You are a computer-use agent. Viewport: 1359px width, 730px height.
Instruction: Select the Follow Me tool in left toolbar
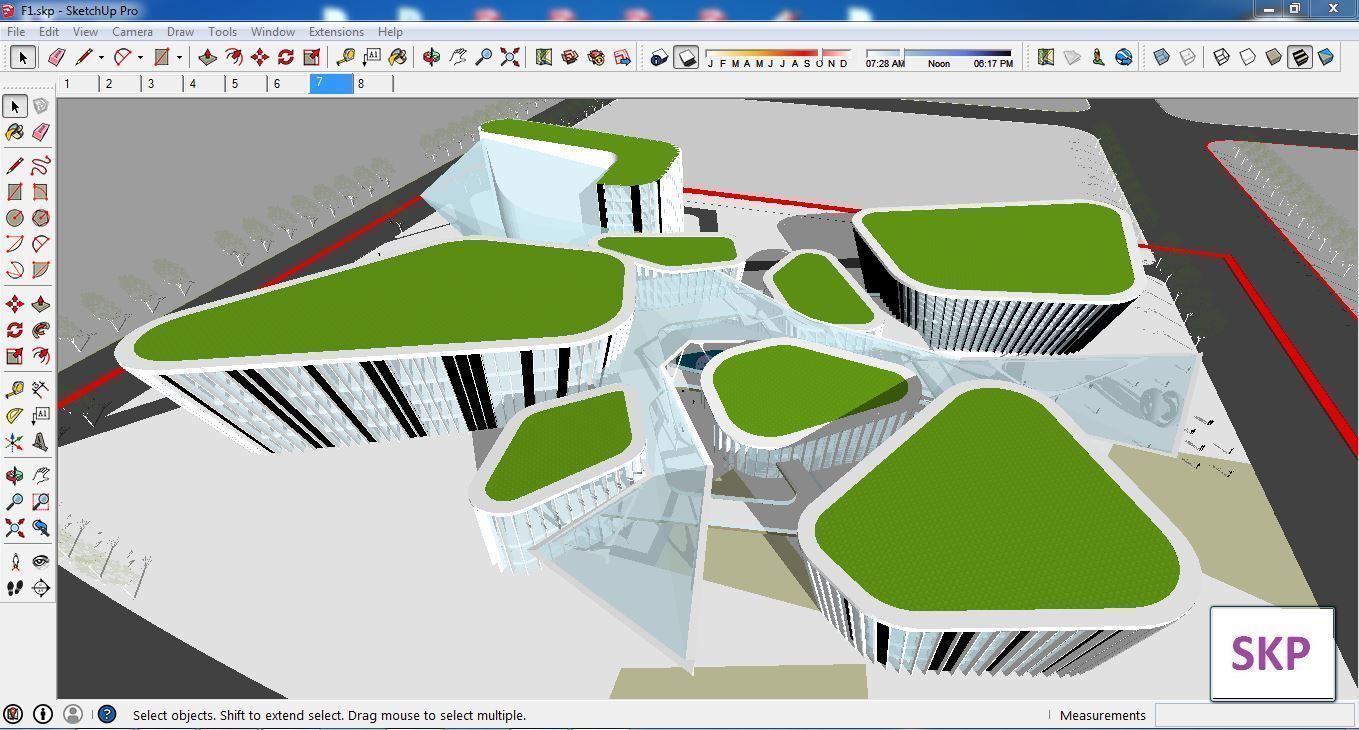point(41,330)
